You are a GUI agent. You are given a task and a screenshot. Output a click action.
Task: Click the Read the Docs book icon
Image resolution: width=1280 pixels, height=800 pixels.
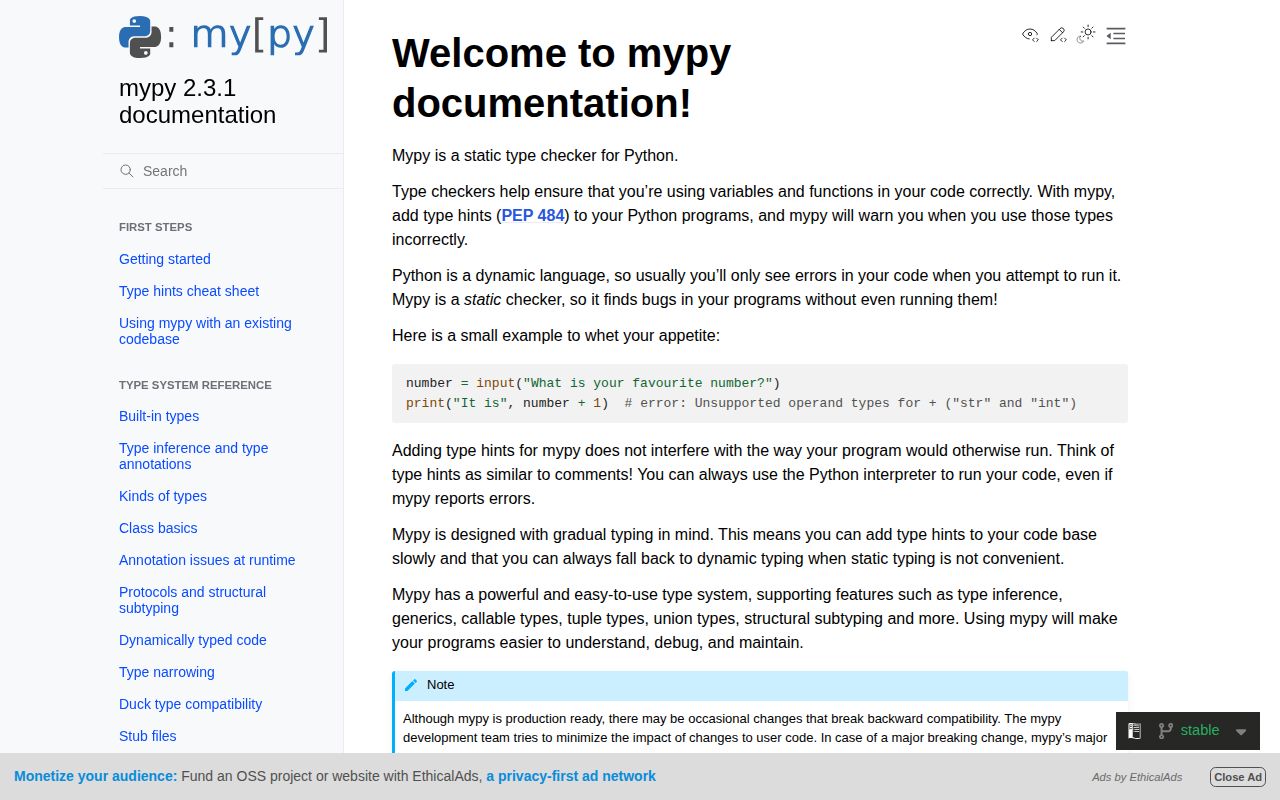tap(1134, 731)
